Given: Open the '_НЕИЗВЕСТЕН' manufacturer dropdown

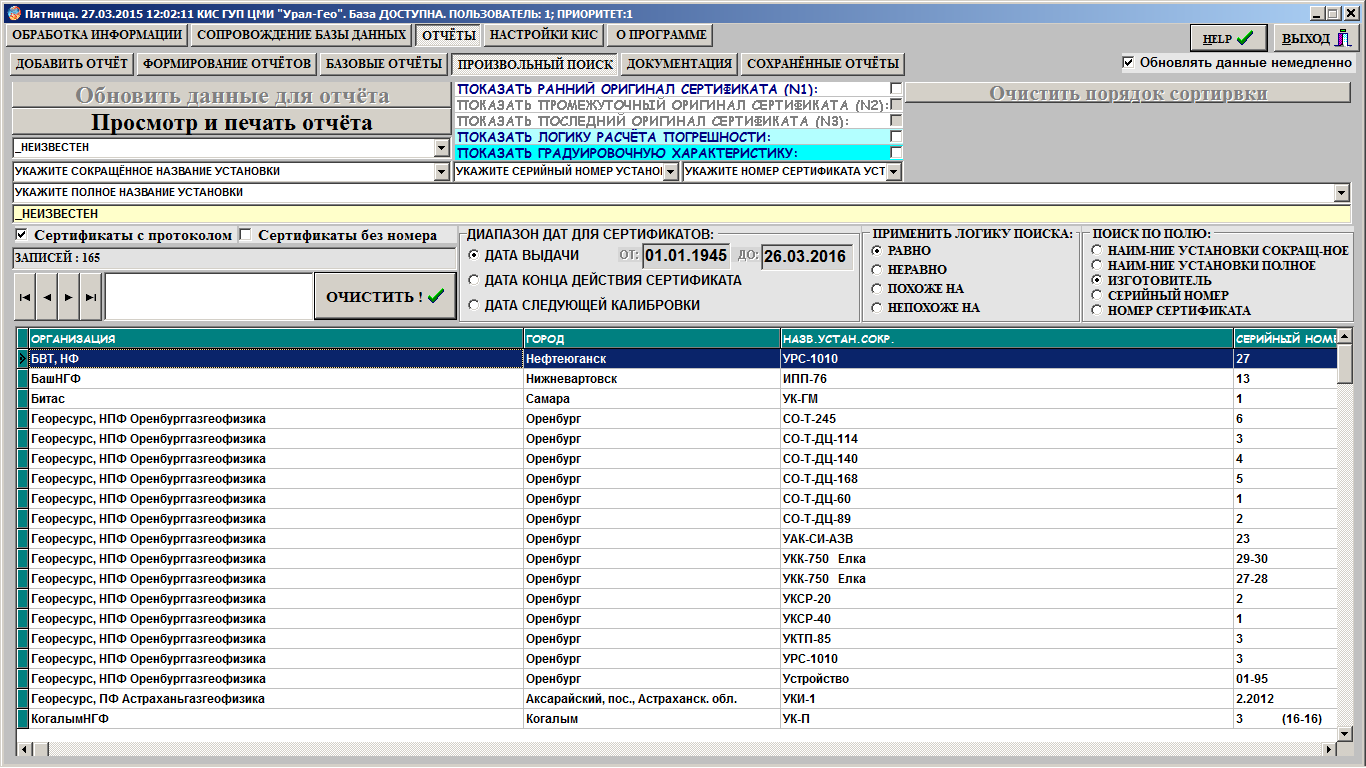Looking at the screenshot, I should [x=442, y=148].
